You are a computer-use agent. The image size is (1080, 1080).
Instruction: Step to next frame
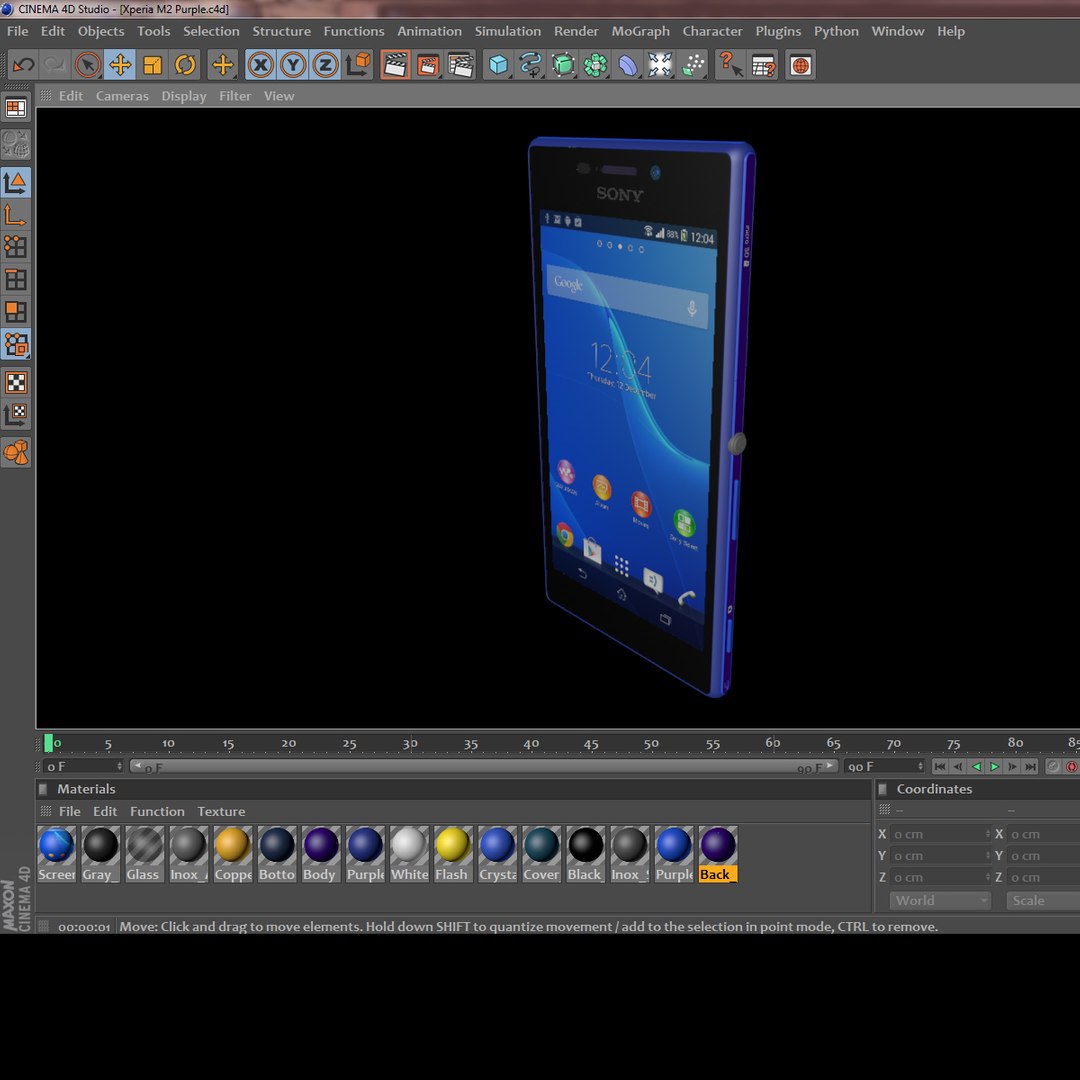click(1012, 767)
